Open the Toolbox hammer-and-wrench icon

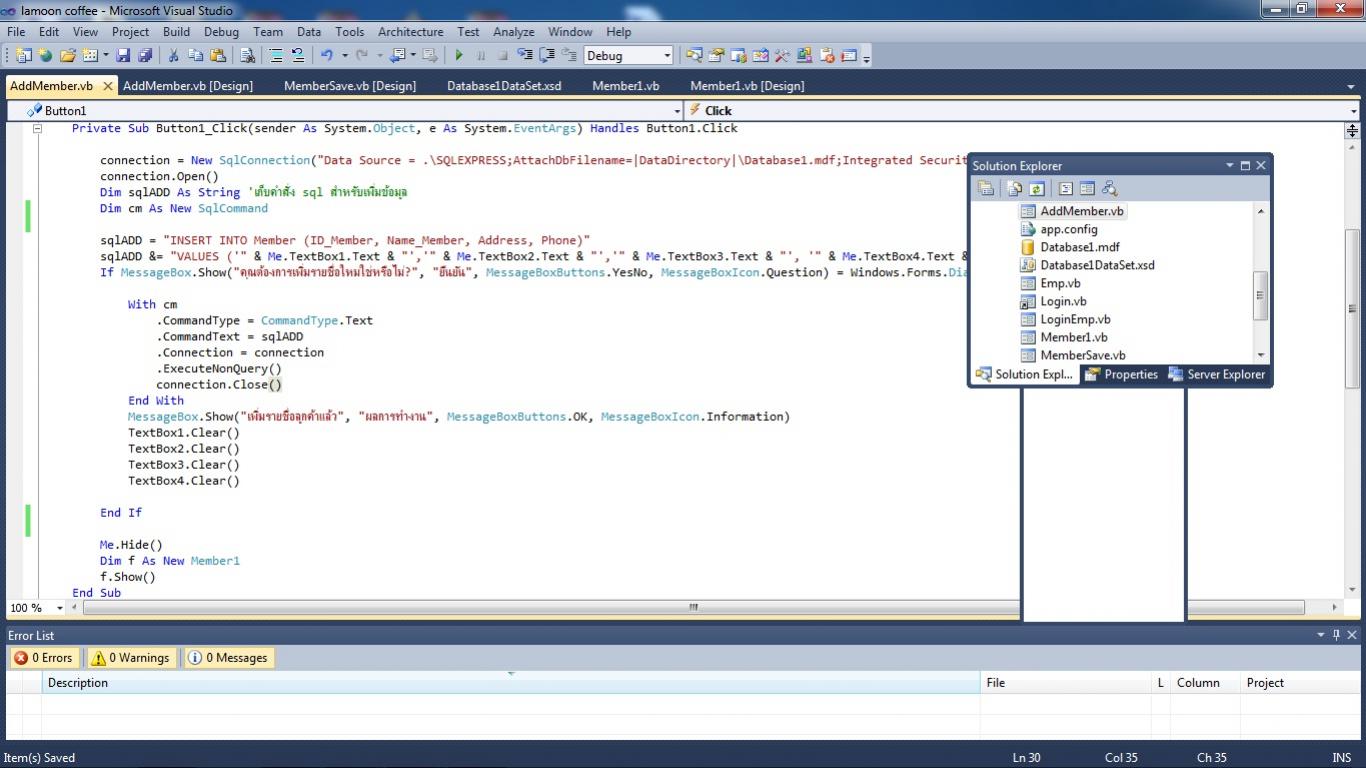click(x=782, y=56)
